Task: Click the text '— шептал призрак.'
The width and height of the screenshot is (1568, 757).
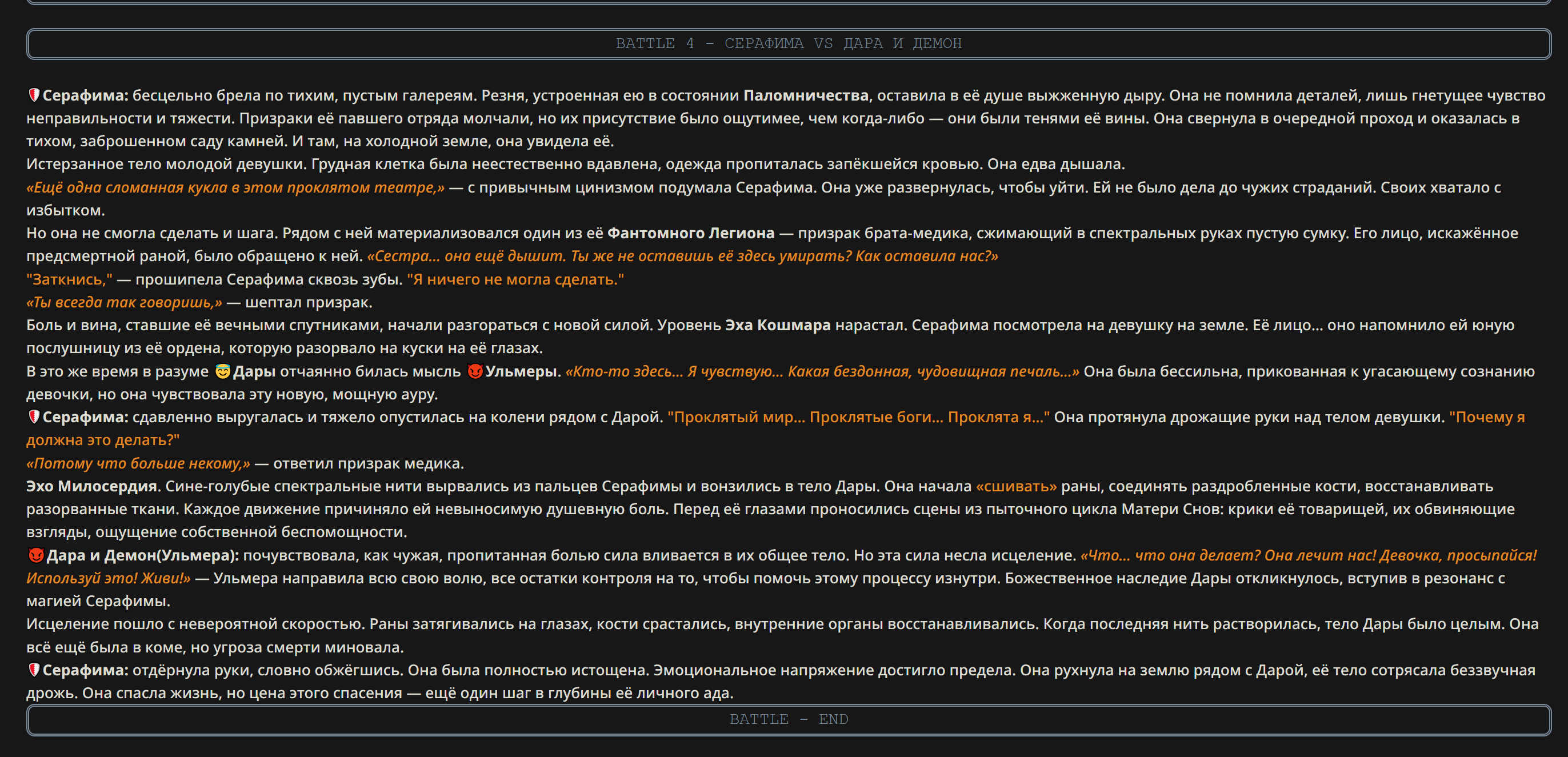Action: (x=299, y=302)
